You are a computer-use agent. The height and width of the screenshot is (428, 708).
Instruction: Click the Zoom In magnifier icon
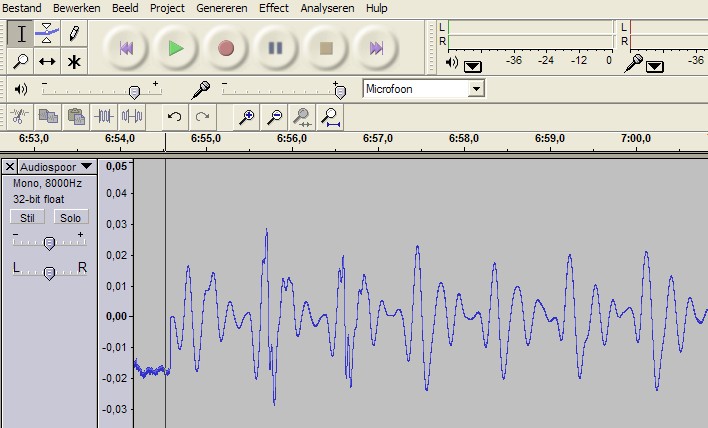[248, 117]
